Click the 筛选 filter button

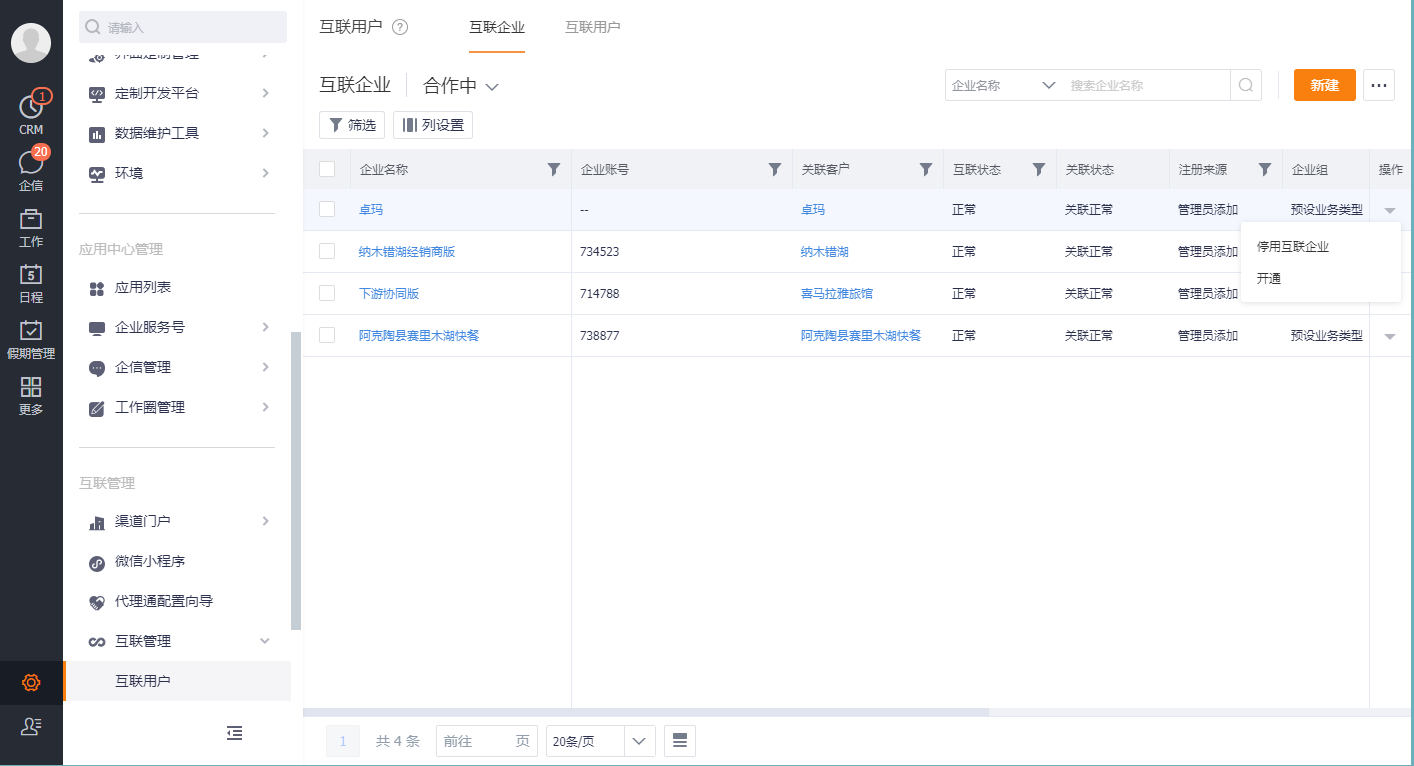tap(352, 125)
